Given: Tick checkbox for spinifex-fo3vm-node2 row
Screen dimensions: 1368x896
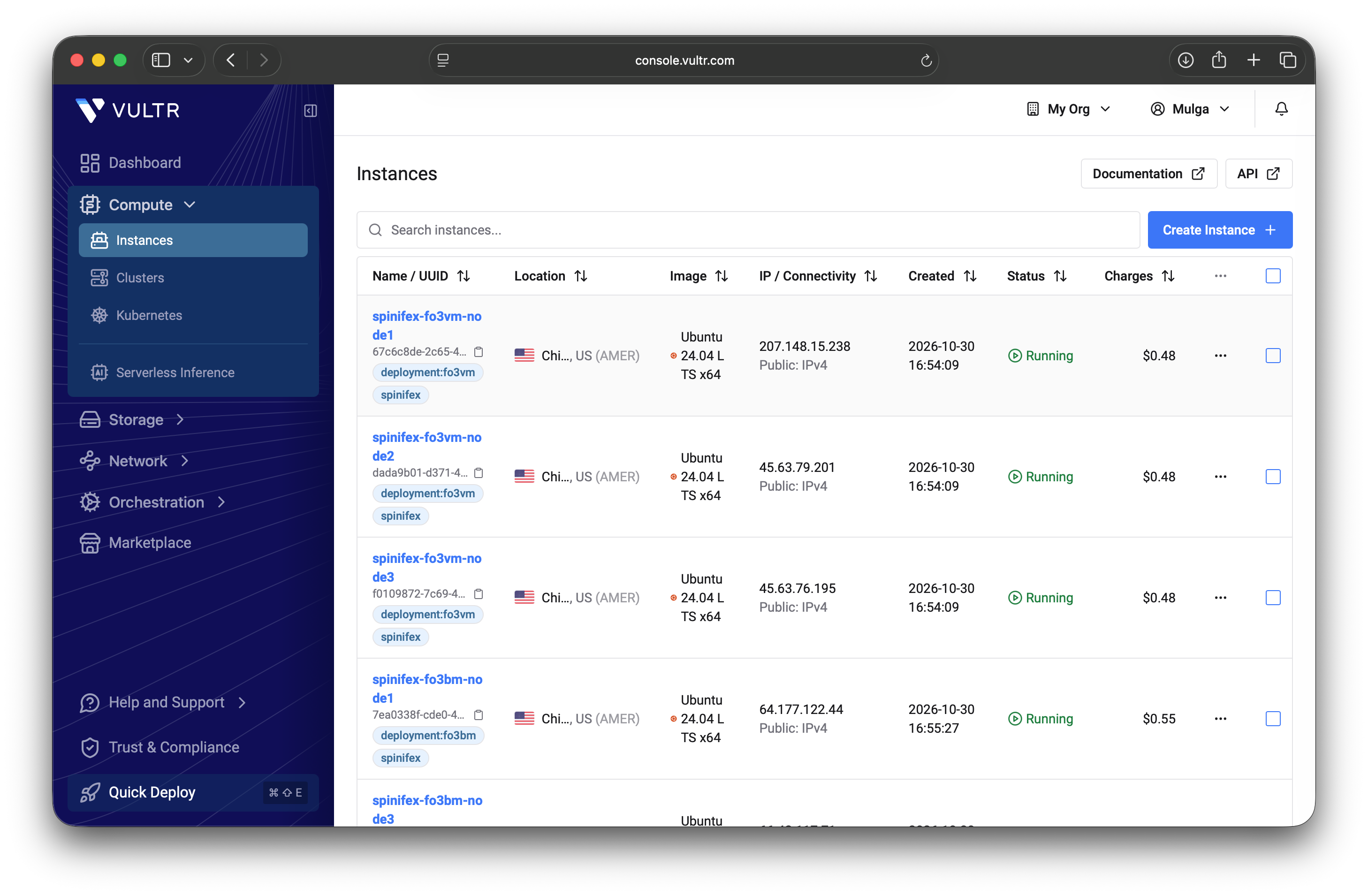Looking at the screenshot, I should 1273,477.
